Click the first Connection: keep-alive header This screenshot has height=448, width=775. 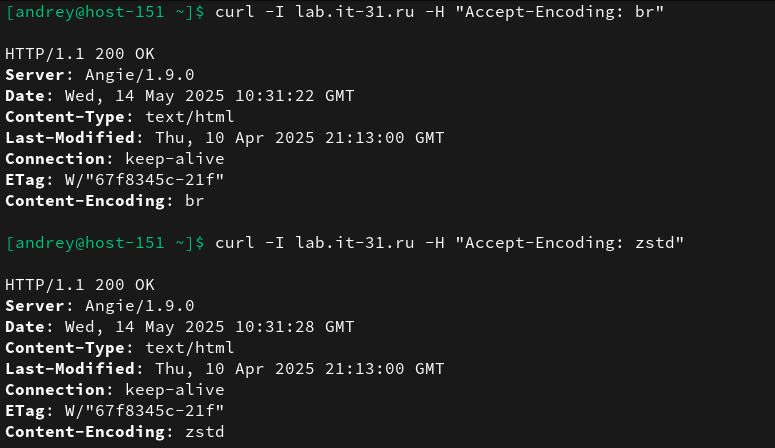point(115,159)
